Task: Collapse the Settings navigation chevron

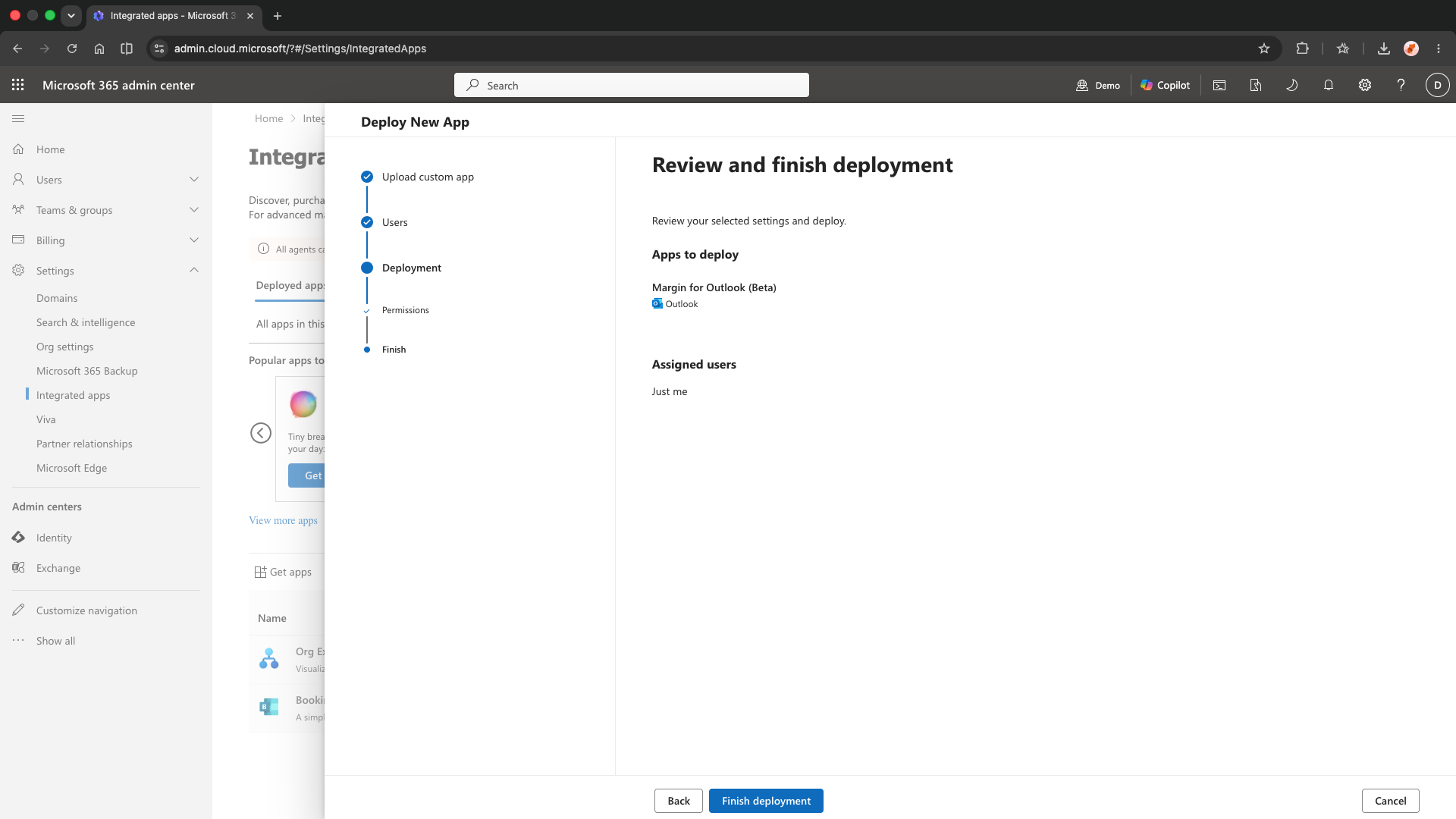Action: coord(194,271)
